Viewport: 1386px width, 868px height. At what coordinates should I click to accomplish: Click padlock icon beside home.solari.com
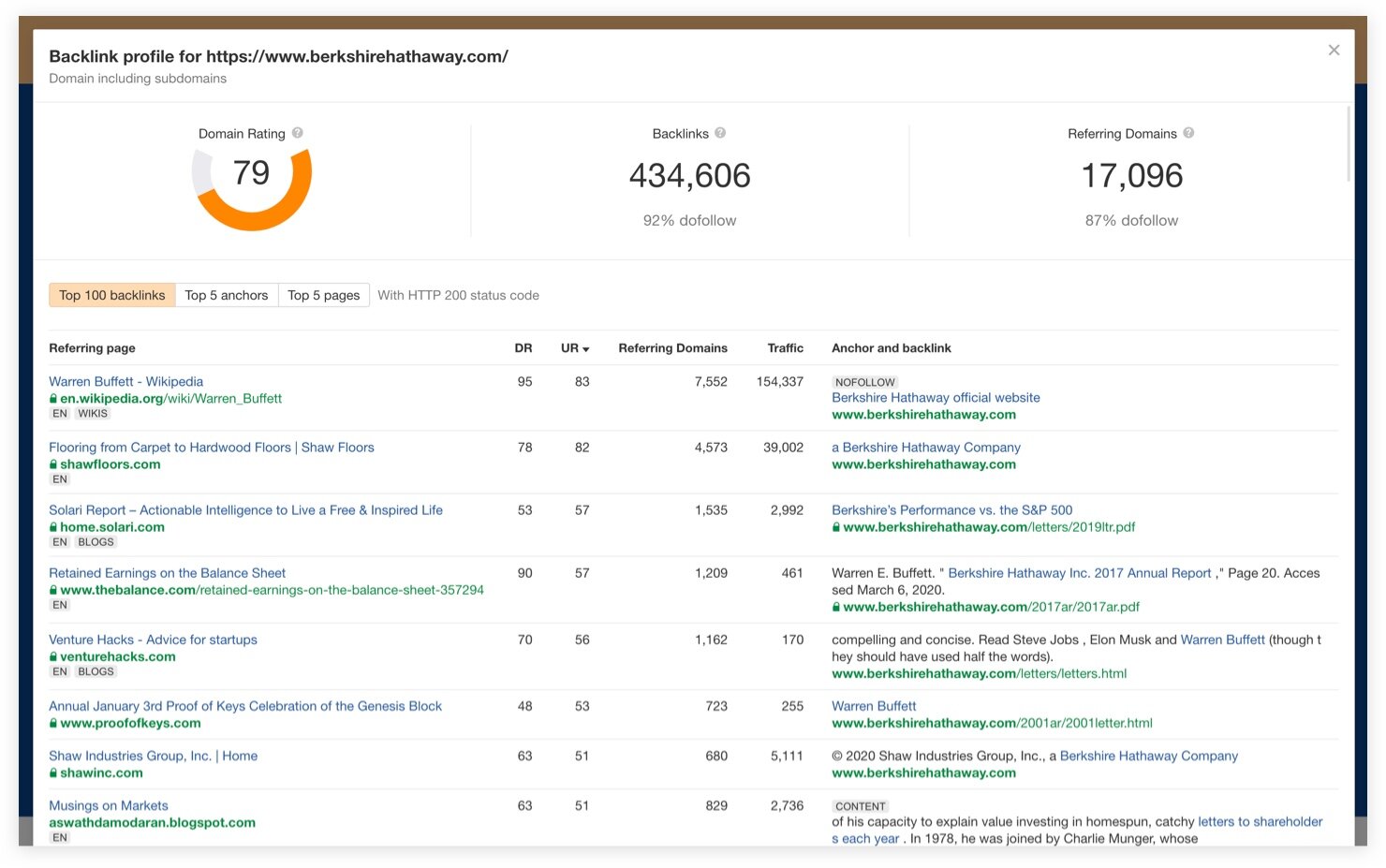[53, 527]
